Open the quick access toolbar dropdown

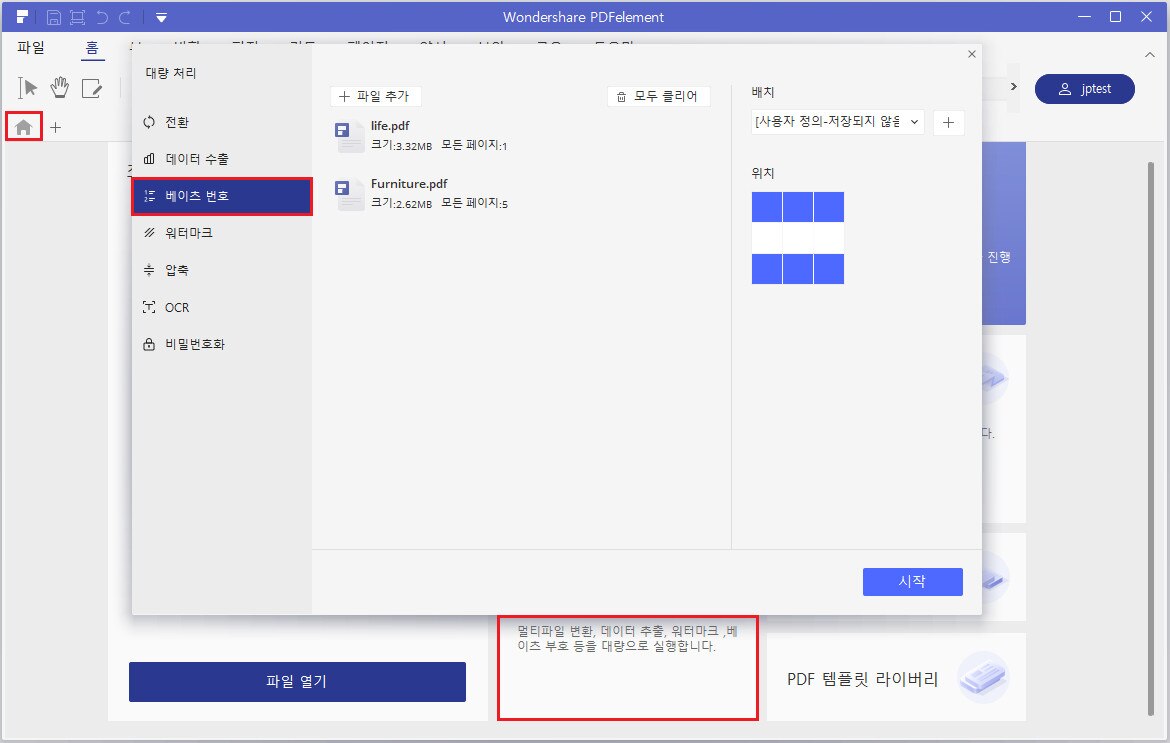coord(161,17)
